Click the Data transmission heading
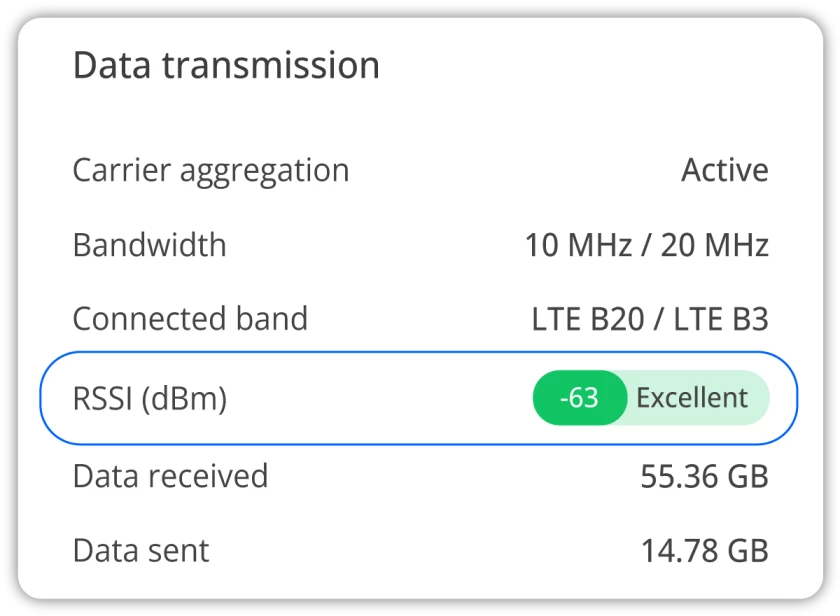 click(226, 66)
